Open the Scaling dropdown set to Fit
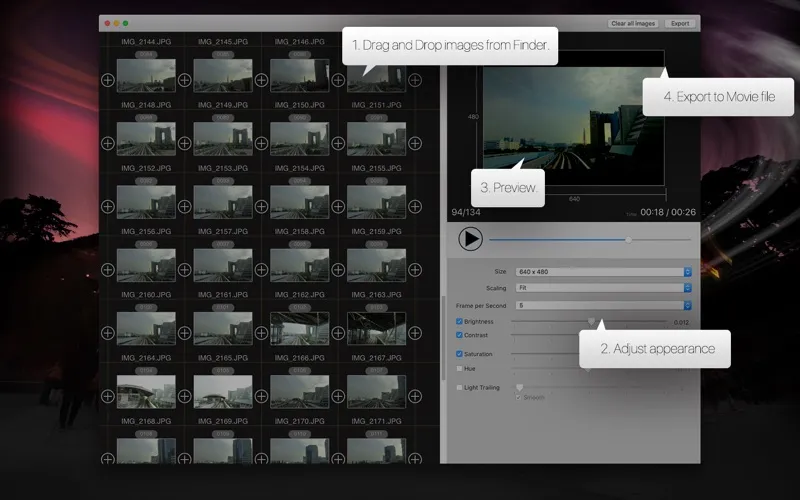This screenshot has height=500, width=800. [x=604, y=288]
